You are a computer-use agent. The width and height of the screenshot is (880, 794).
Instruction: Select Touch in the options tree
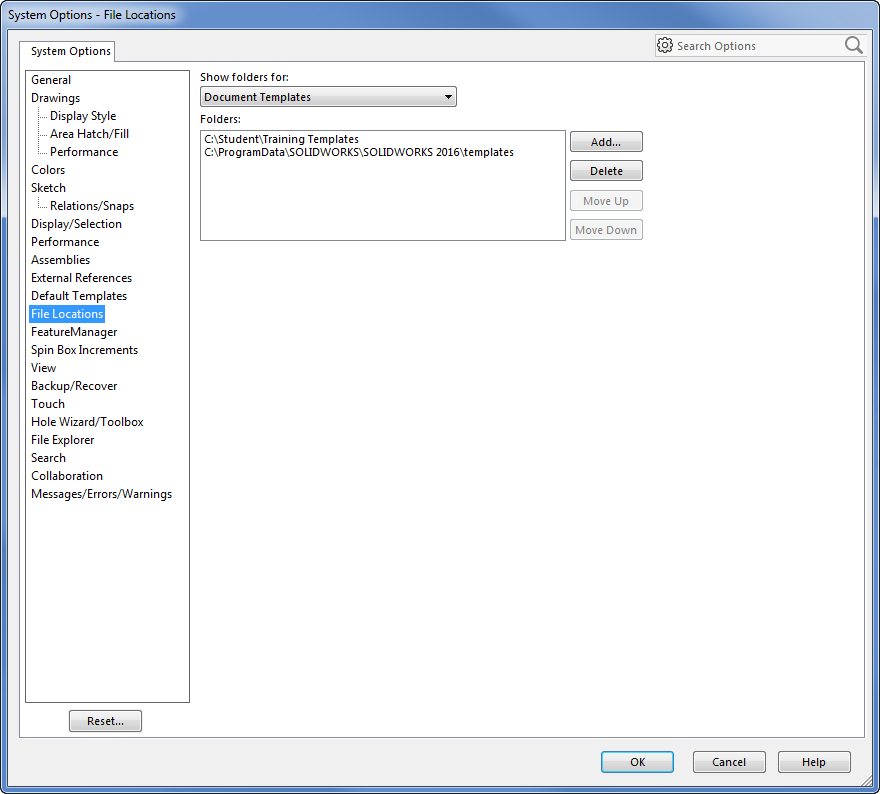pos(48,403)
